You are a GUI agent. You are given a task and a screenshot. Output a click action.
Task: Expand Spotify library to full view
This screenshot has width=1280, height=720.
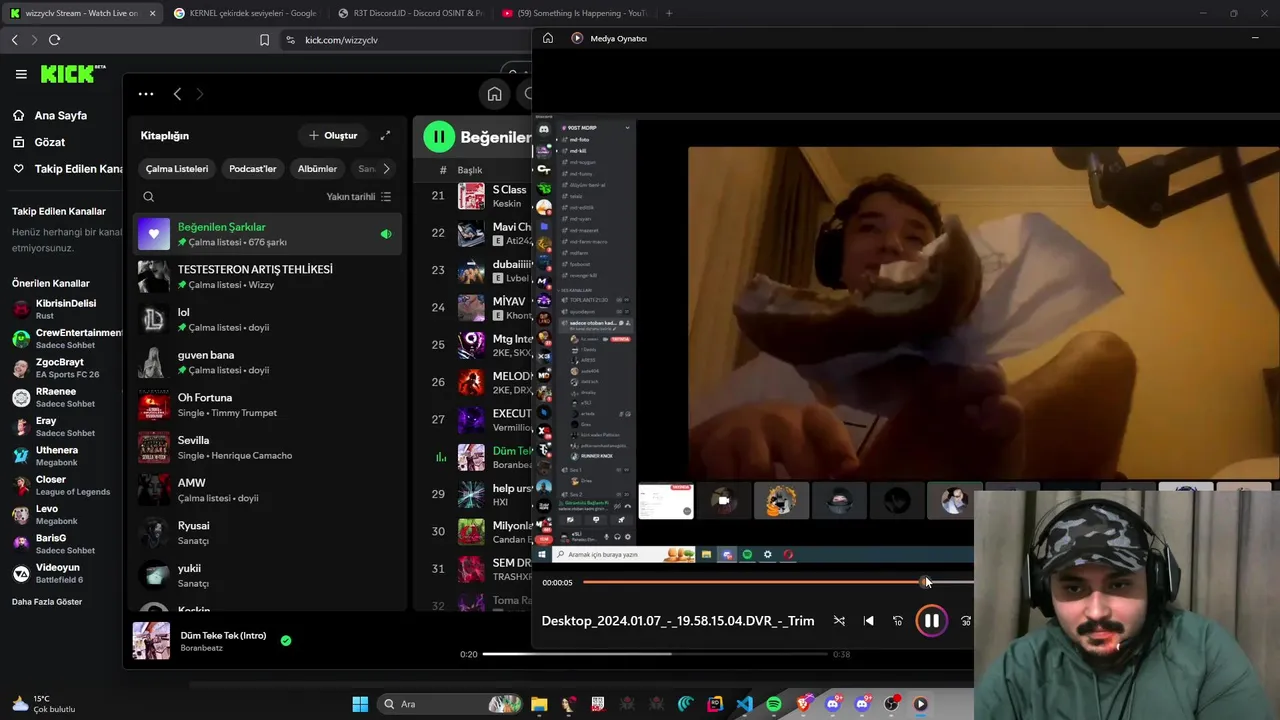coord(385,135)
